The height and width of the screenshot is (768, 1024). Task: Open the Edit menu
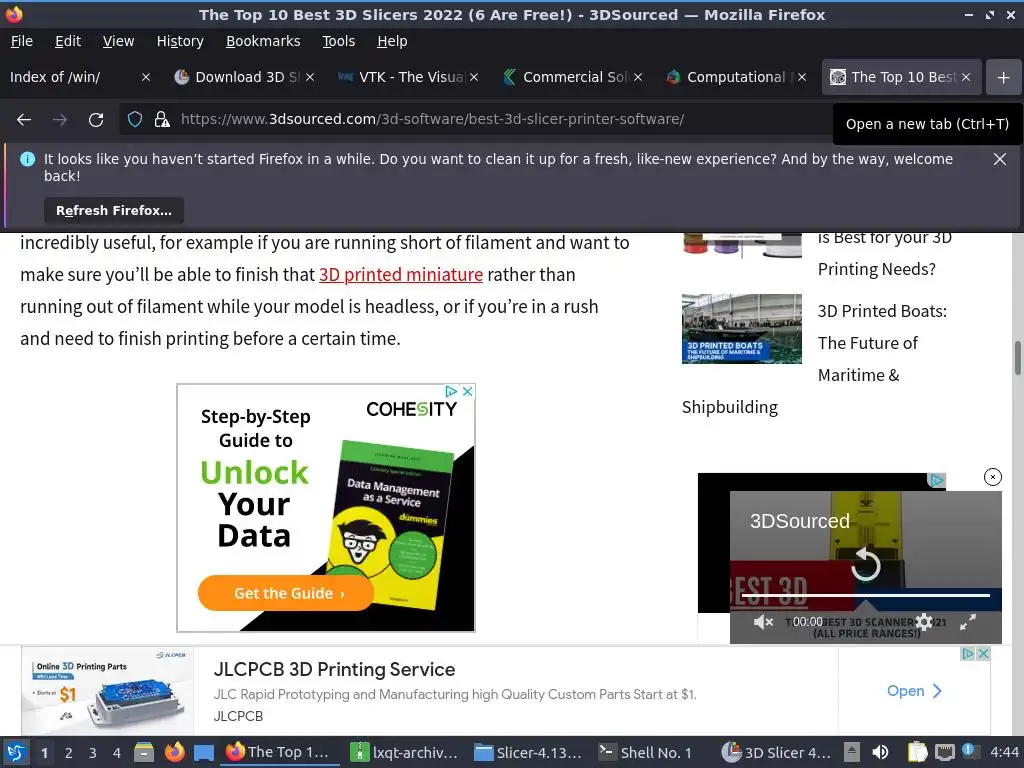tap(68, 41)
